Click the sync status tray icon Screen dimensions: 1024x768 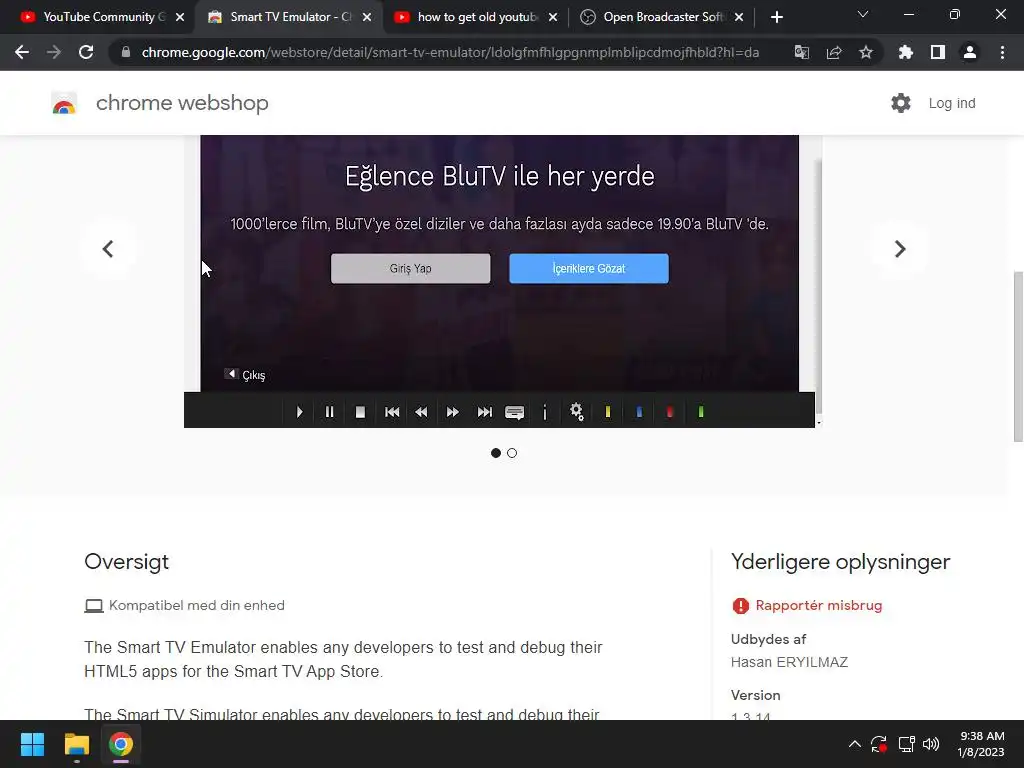[879, 744]
